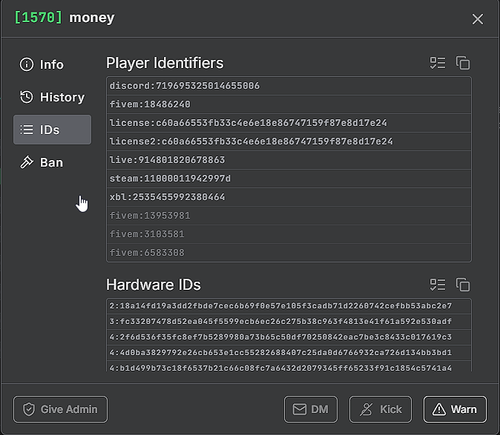Select the xbl: identifier row
Viewport: 500px width, 435px height.
[x=289, y=197]
